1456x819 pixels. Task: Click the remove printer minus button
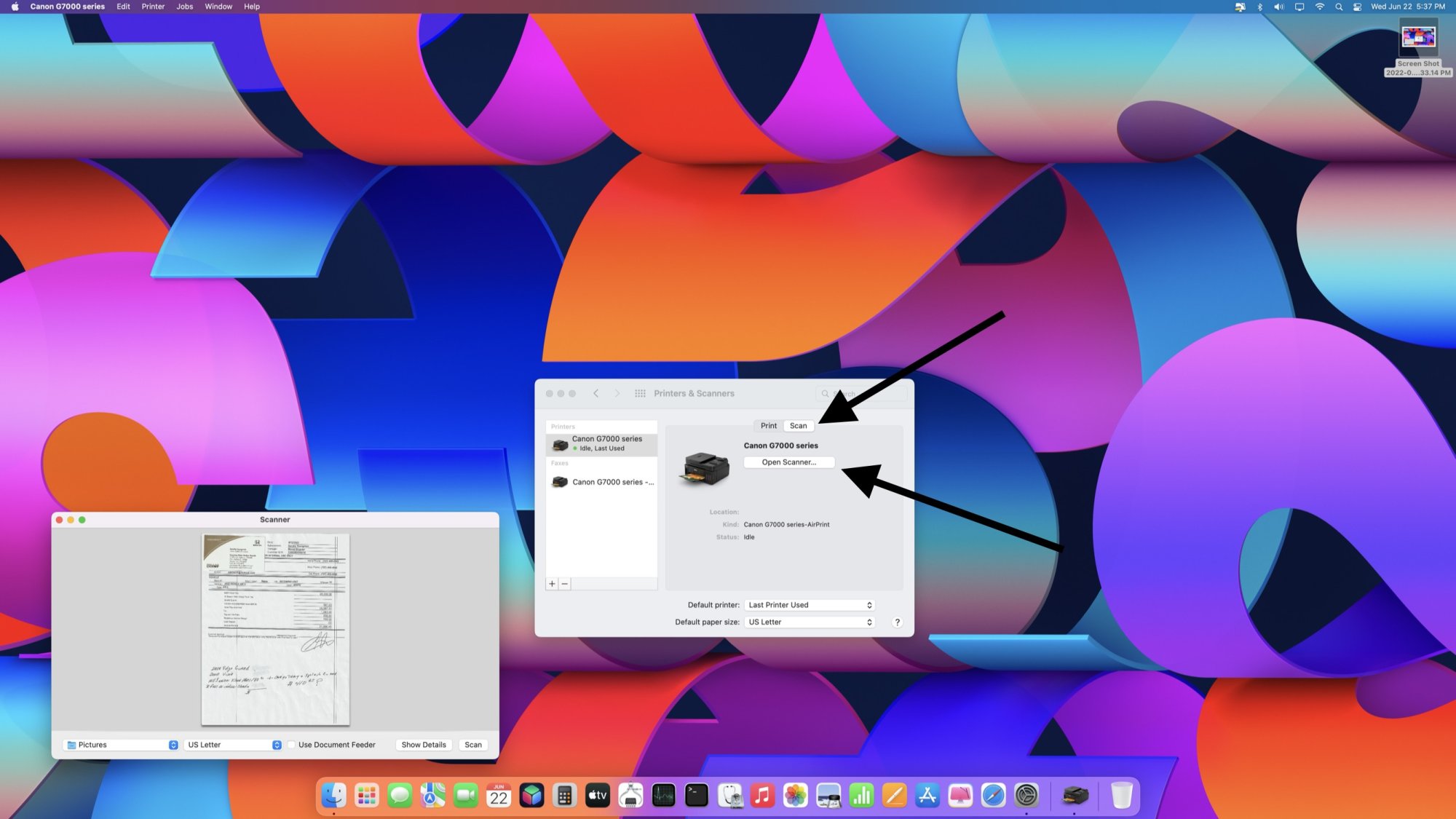point(564,584)
